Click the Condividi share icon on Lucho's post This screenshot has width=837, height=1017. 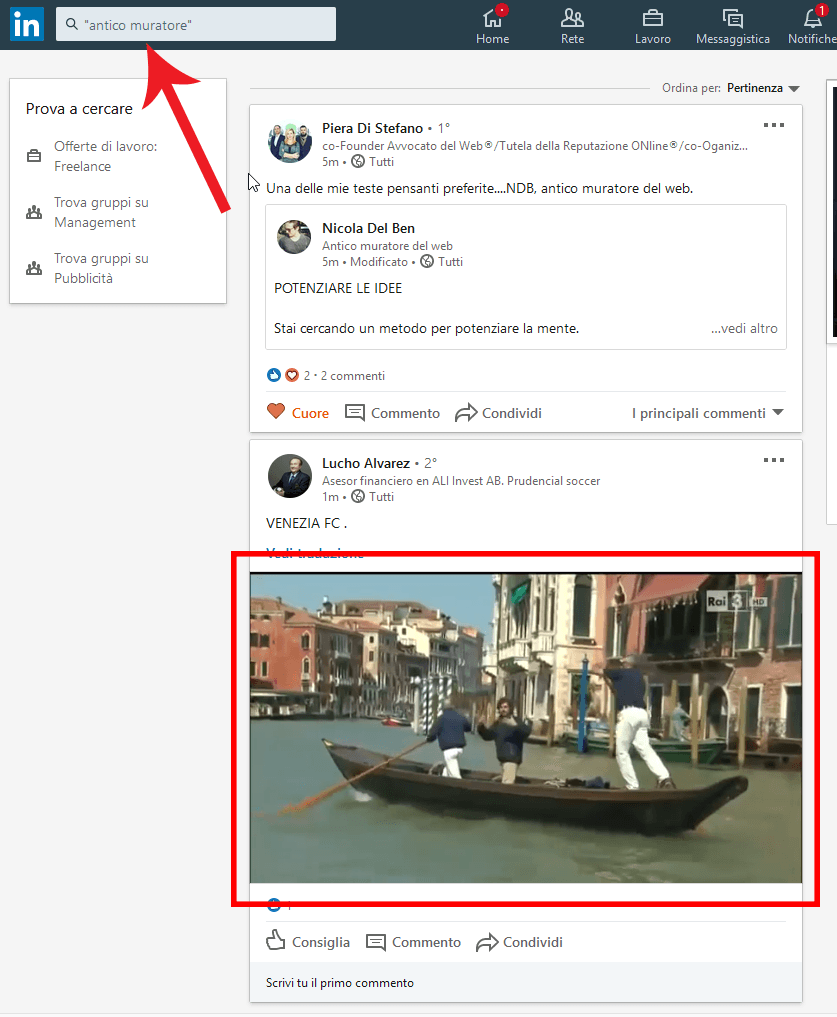point(488,941)
